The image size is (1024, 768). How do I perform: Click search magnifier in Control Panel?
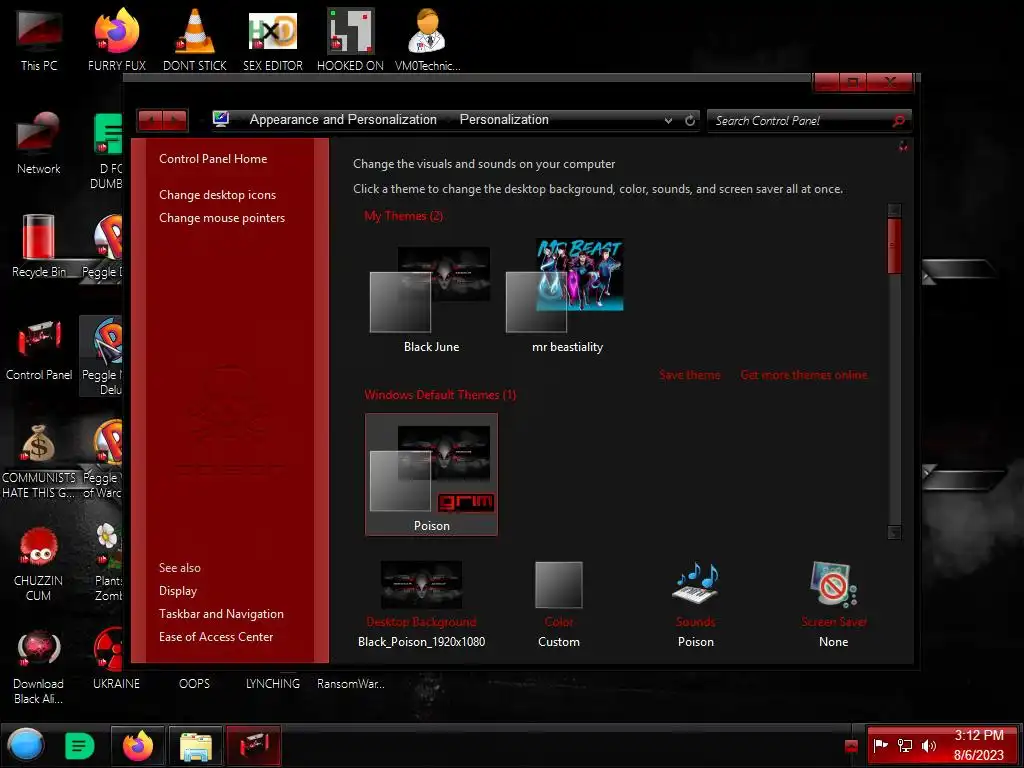pos(899,120)
